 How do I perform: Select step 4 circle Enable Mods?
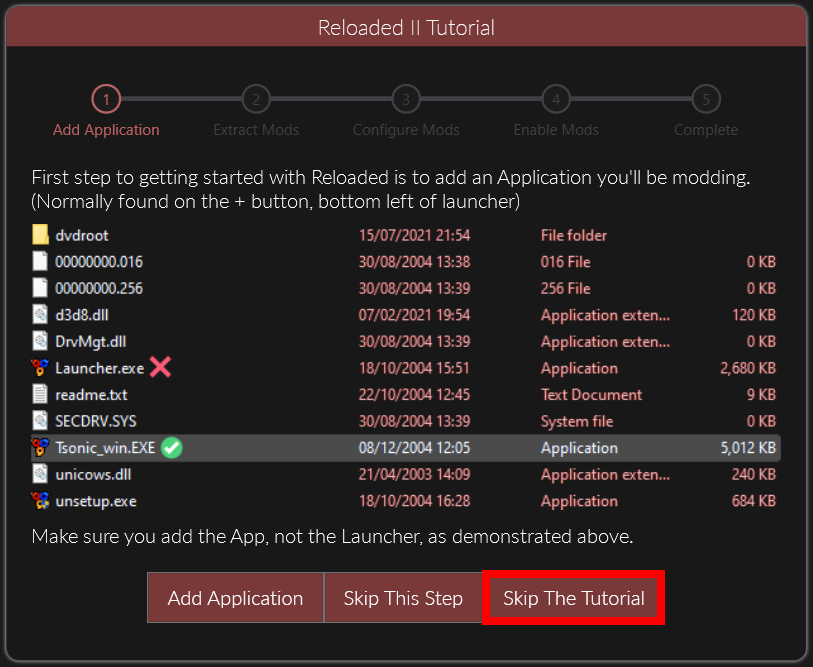(556, 99)
